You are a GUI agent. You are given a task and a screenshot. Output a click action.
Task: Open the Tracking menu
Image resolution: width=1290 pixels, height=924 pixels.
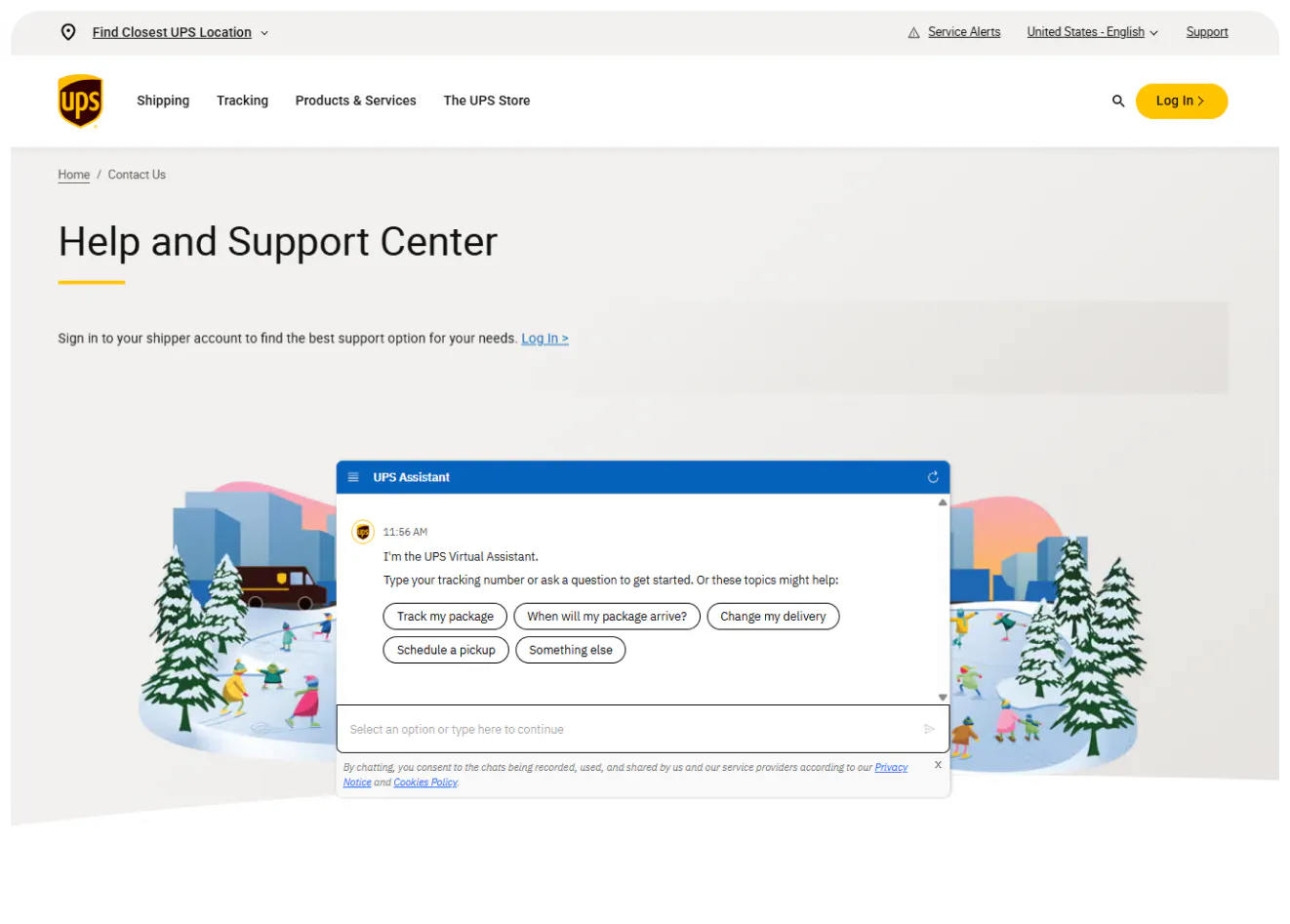(242, 100)
